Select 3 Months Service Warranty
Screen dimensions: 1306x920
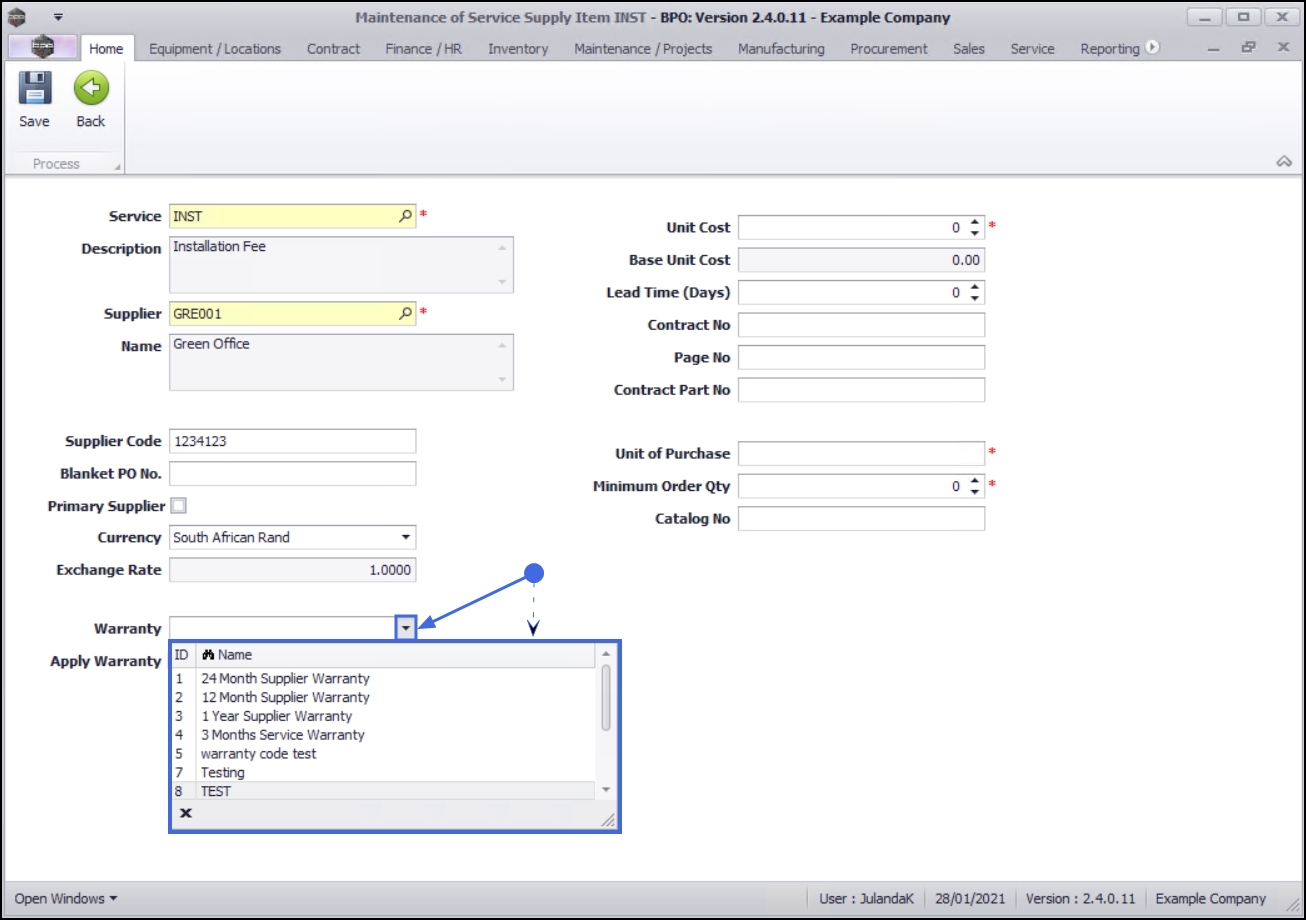tap(384, 735)
